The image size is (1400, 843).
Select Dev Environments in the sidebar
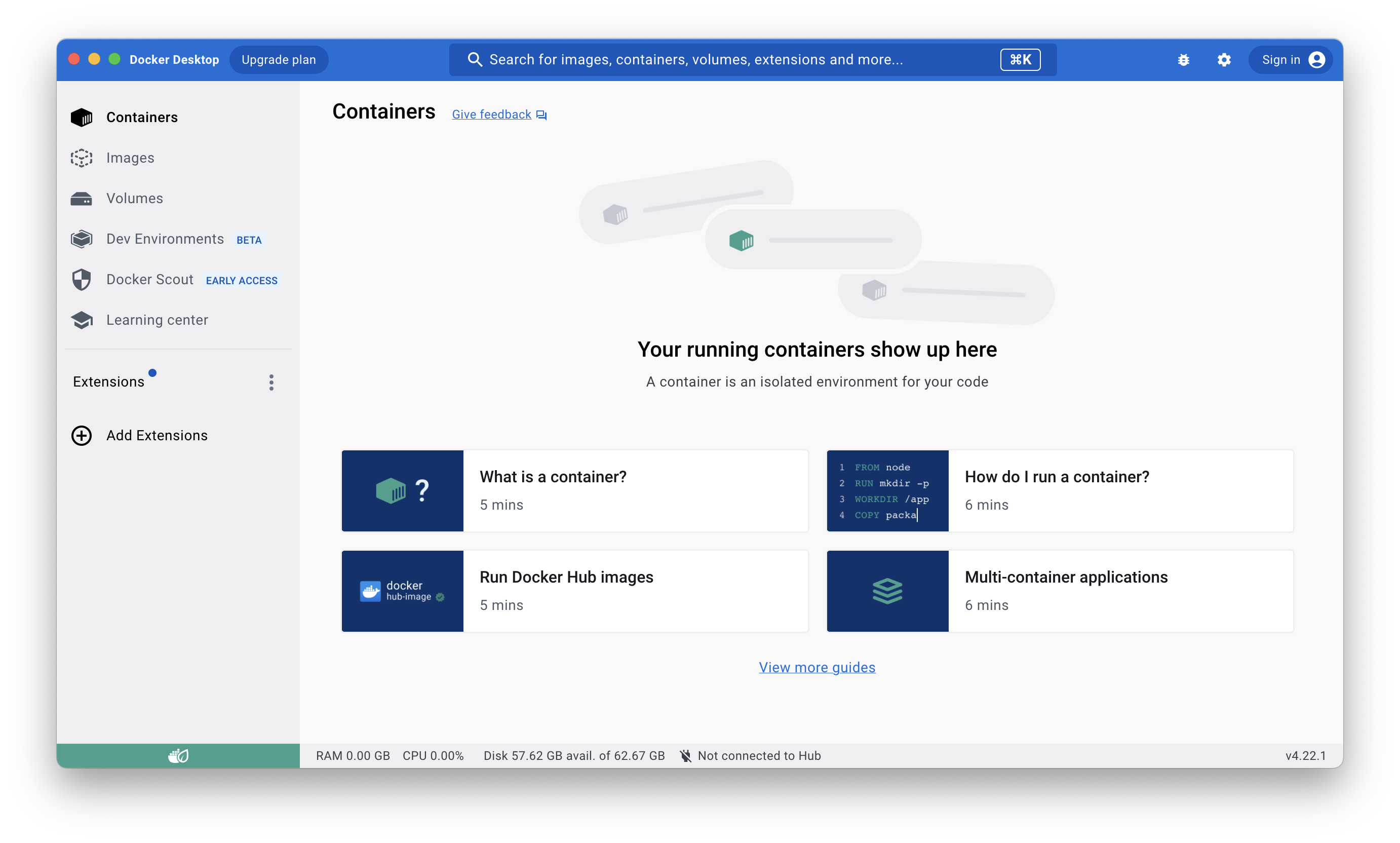coord(165,239)
